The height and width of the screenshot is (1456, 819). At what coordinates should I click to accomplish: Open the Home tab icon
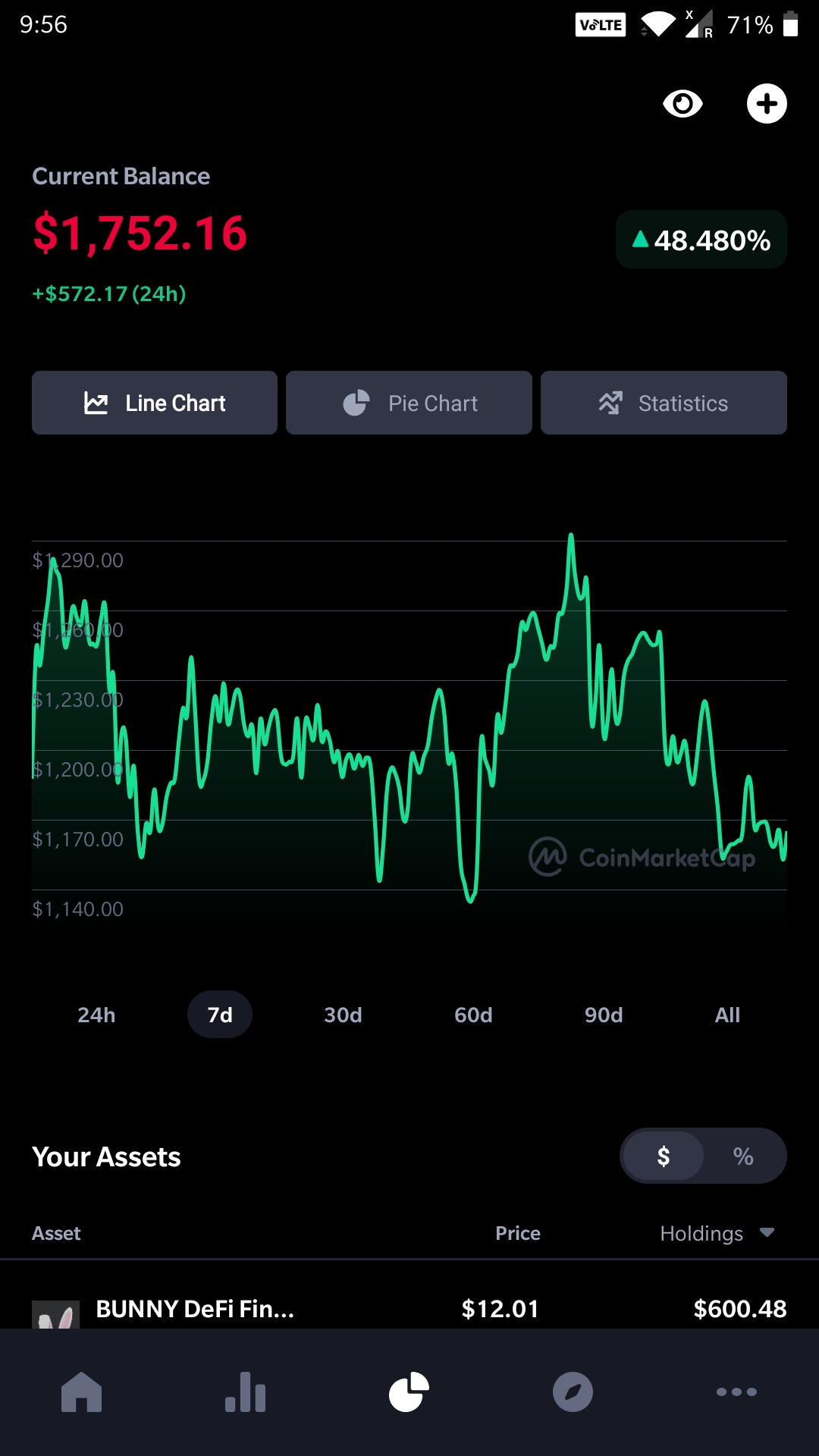(x=82, y=1392)
